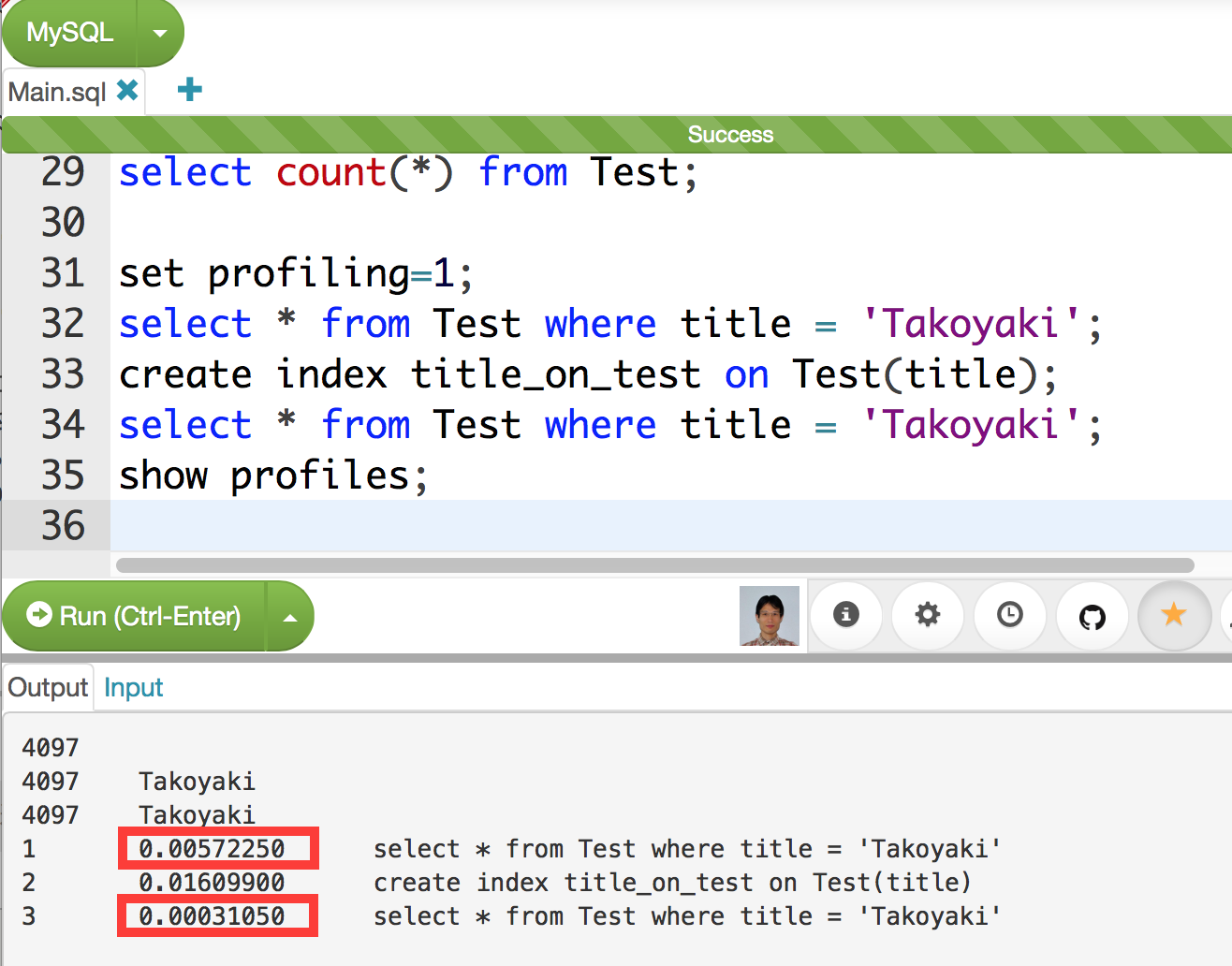Open the info panel icon
The image size is (1232, 966).
(x=845, y=615)
